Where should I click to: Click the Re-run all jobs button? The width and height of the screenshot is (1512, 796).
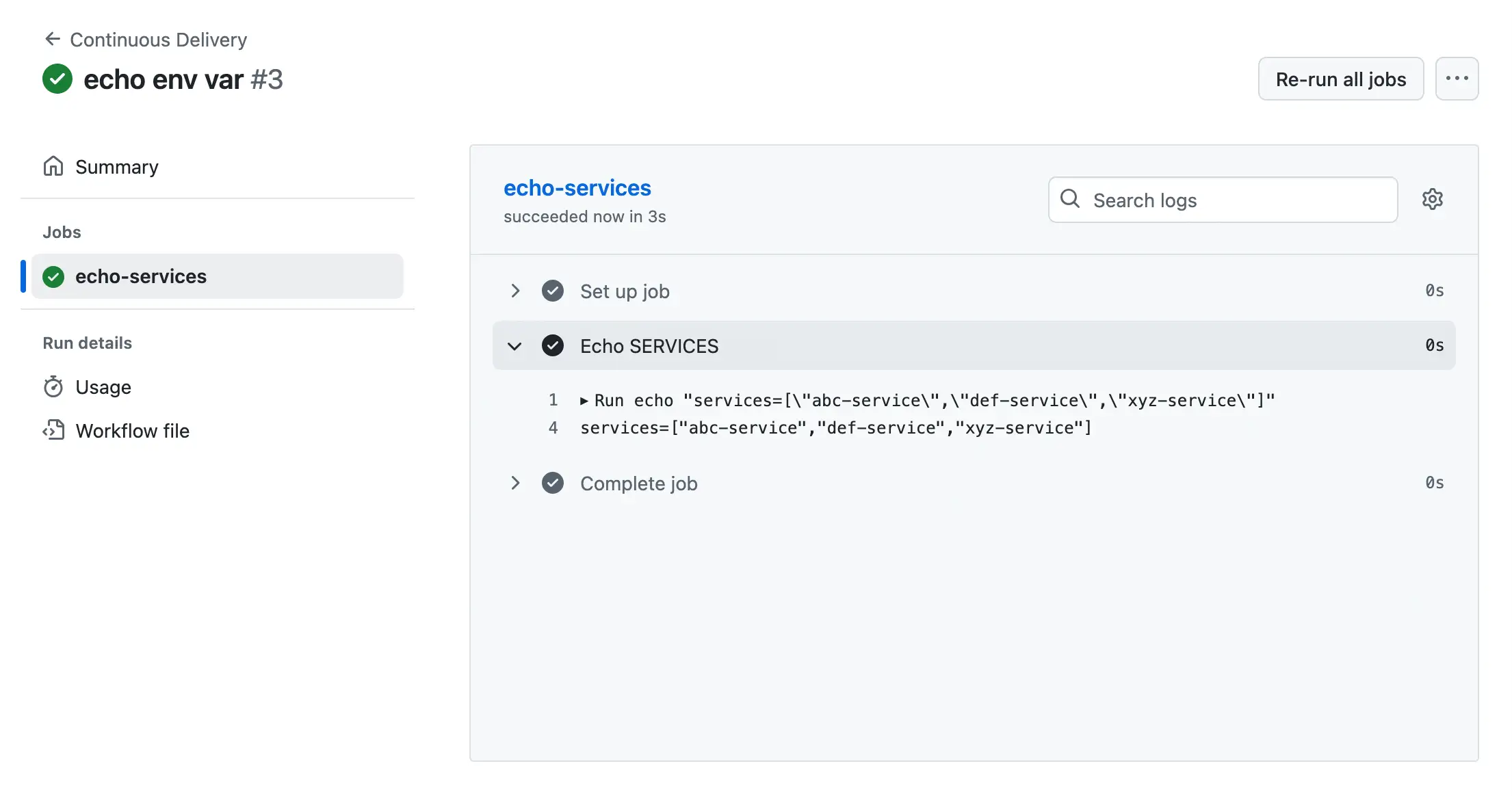1340,79
